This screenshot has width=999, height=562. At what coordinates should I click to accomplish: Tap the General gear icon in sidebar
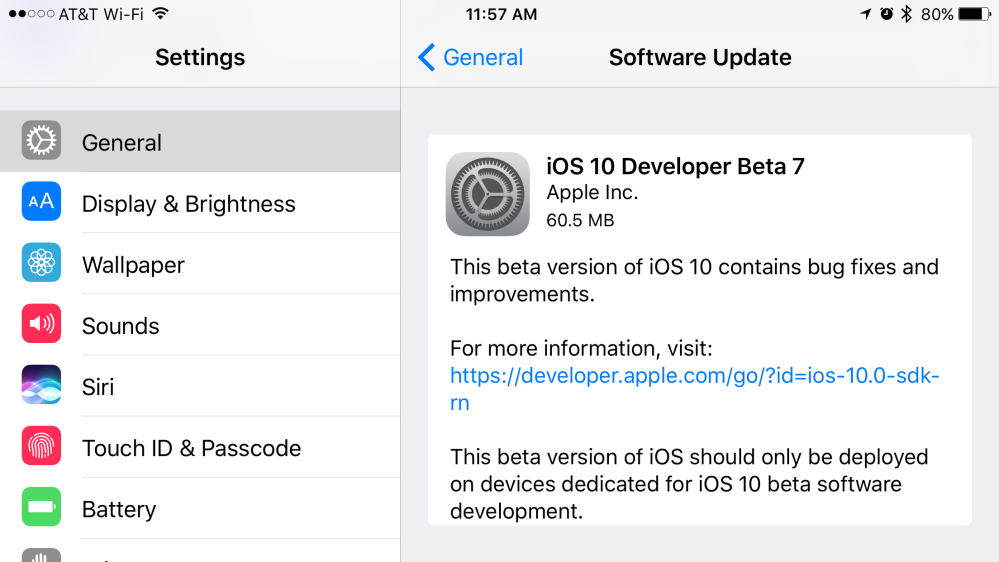click(x=41, y=142)
